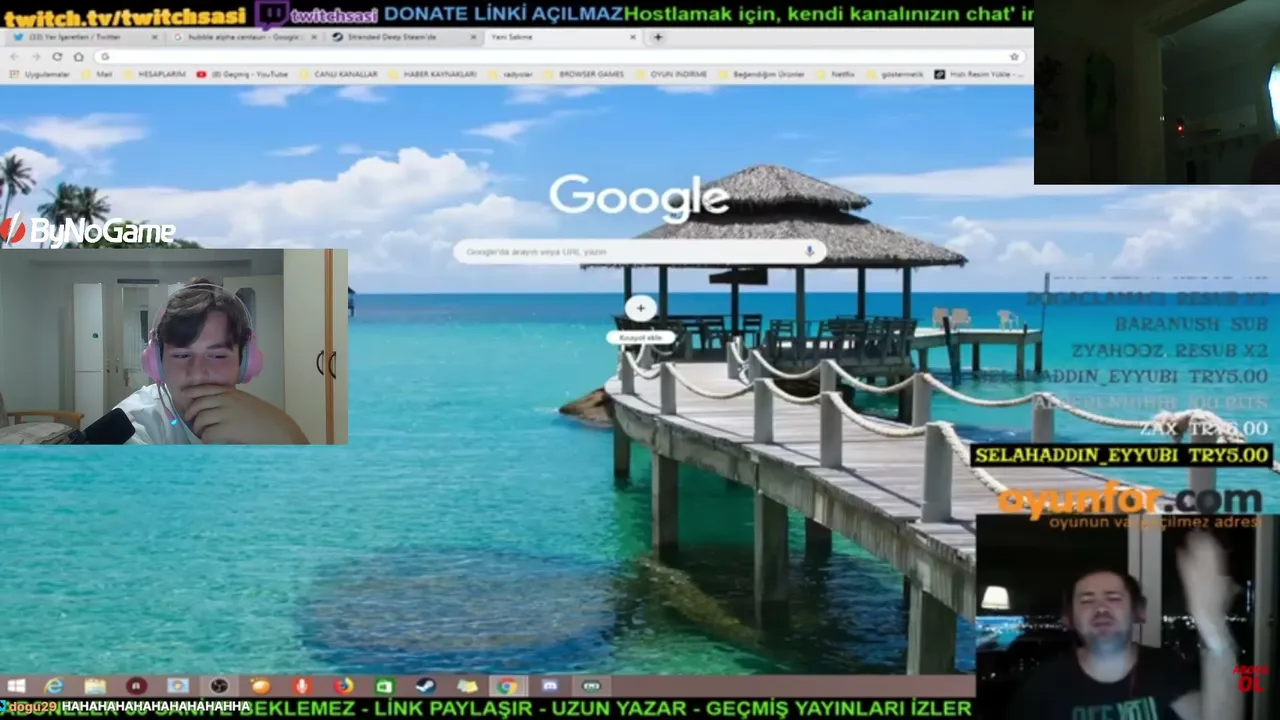
Task: Open the Hızlı Resim Yükle bookmark
Action: click(978, 74)
